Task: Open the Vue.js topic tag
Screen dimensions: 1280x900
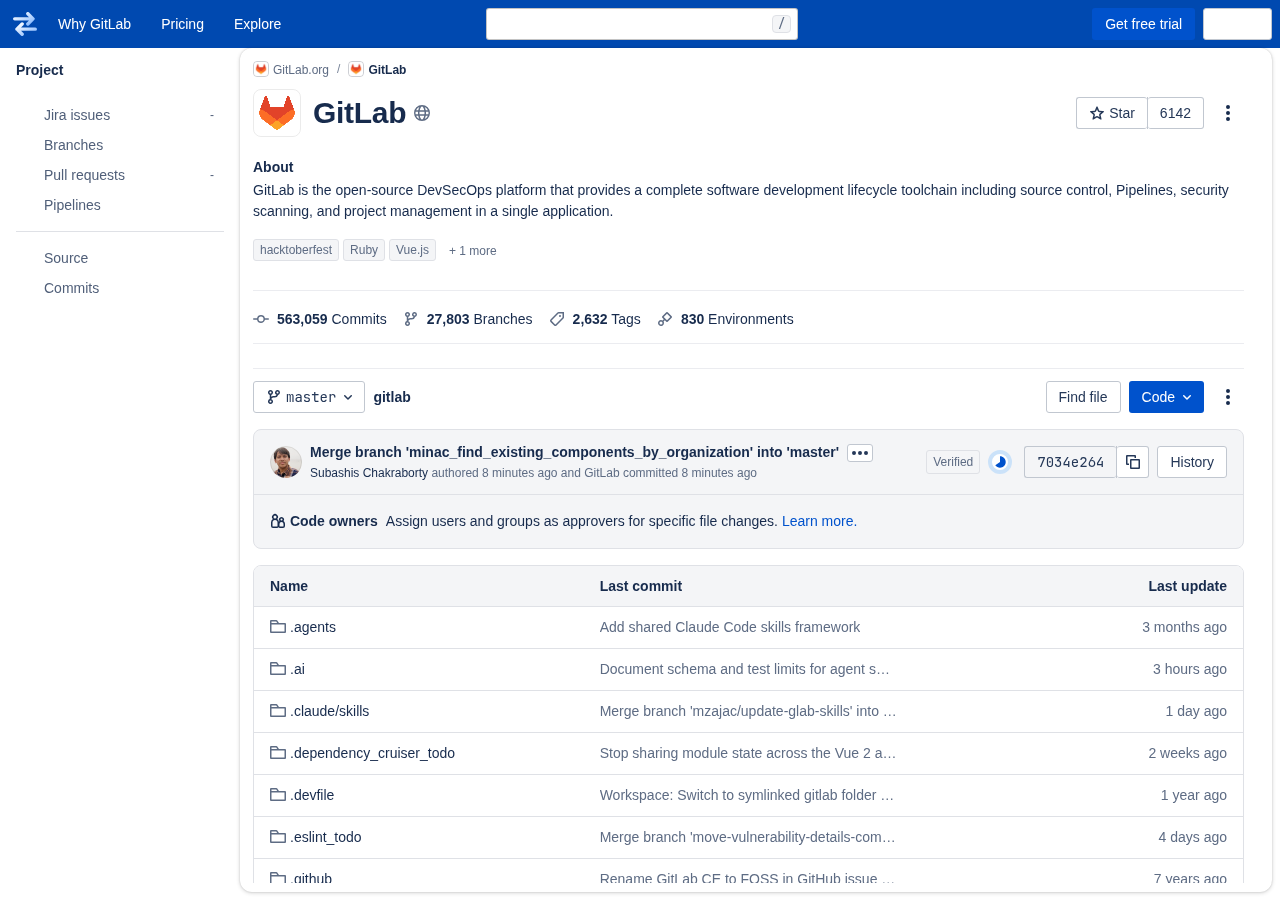Action: point(412,250)
